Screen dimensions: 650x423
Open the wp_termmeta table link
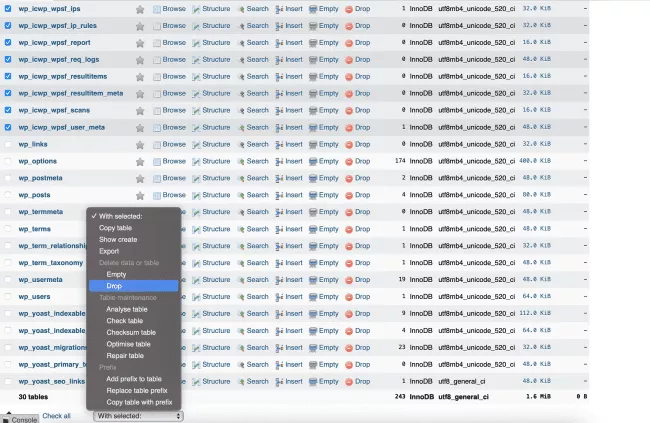point(40,212)
